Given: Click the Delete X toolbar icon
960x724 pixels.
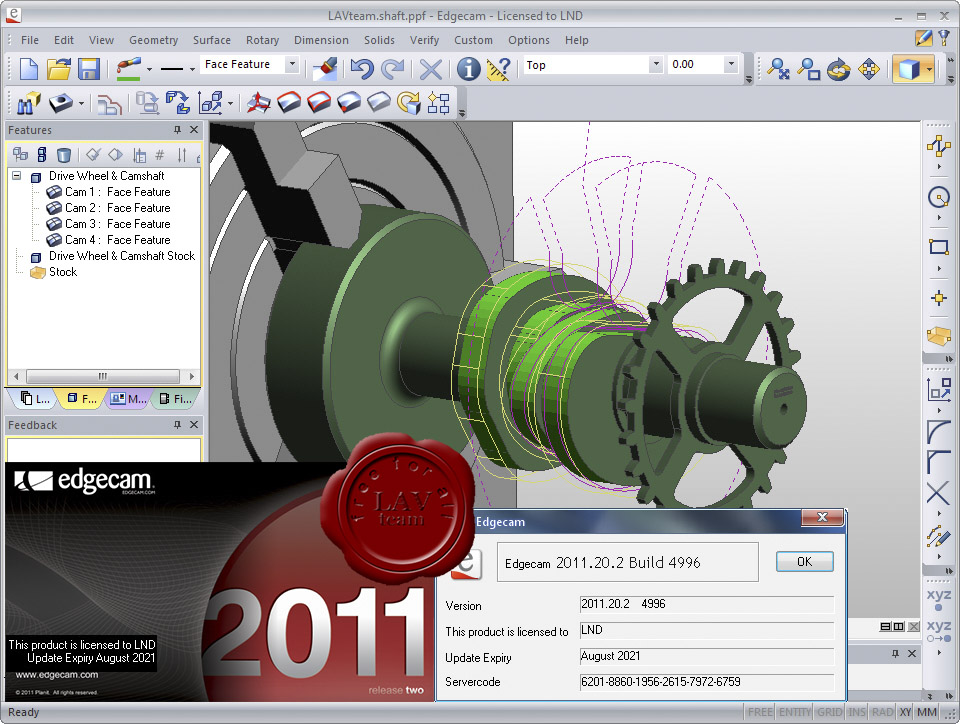Looking at the screenshot, I should pyautogui.click(x=431, y=69).
